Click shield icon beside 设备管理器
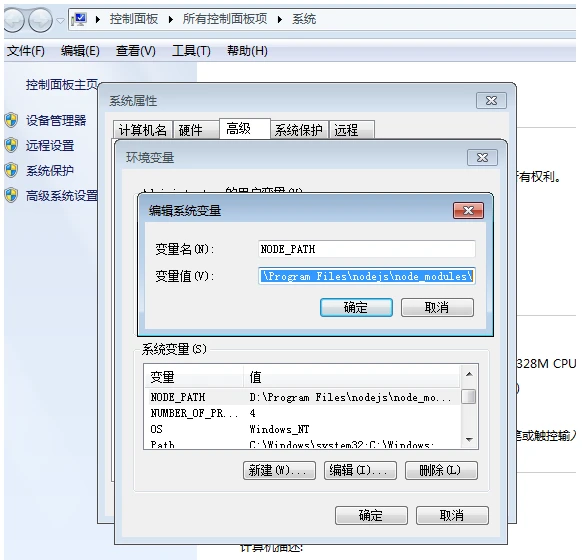582x560 pixels. tap(11, 120)
